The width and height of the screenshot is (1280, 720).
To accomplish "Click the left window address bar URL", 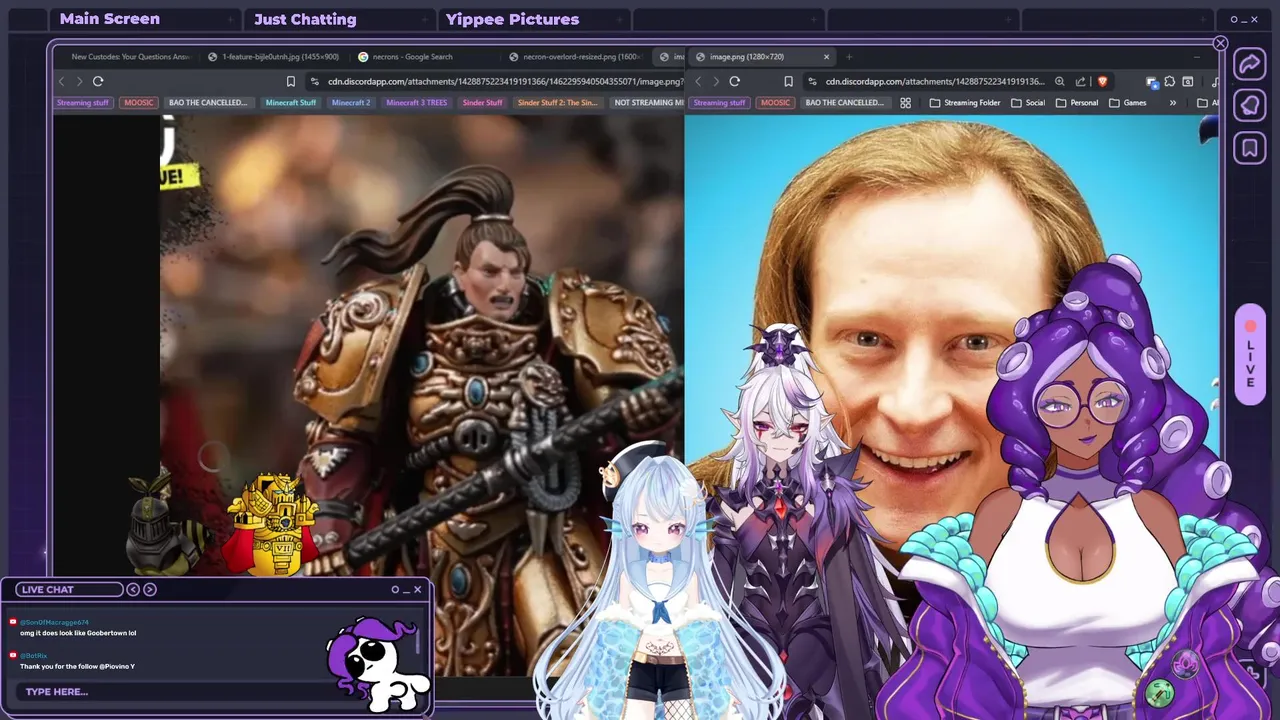I will [x=505, y=82].
